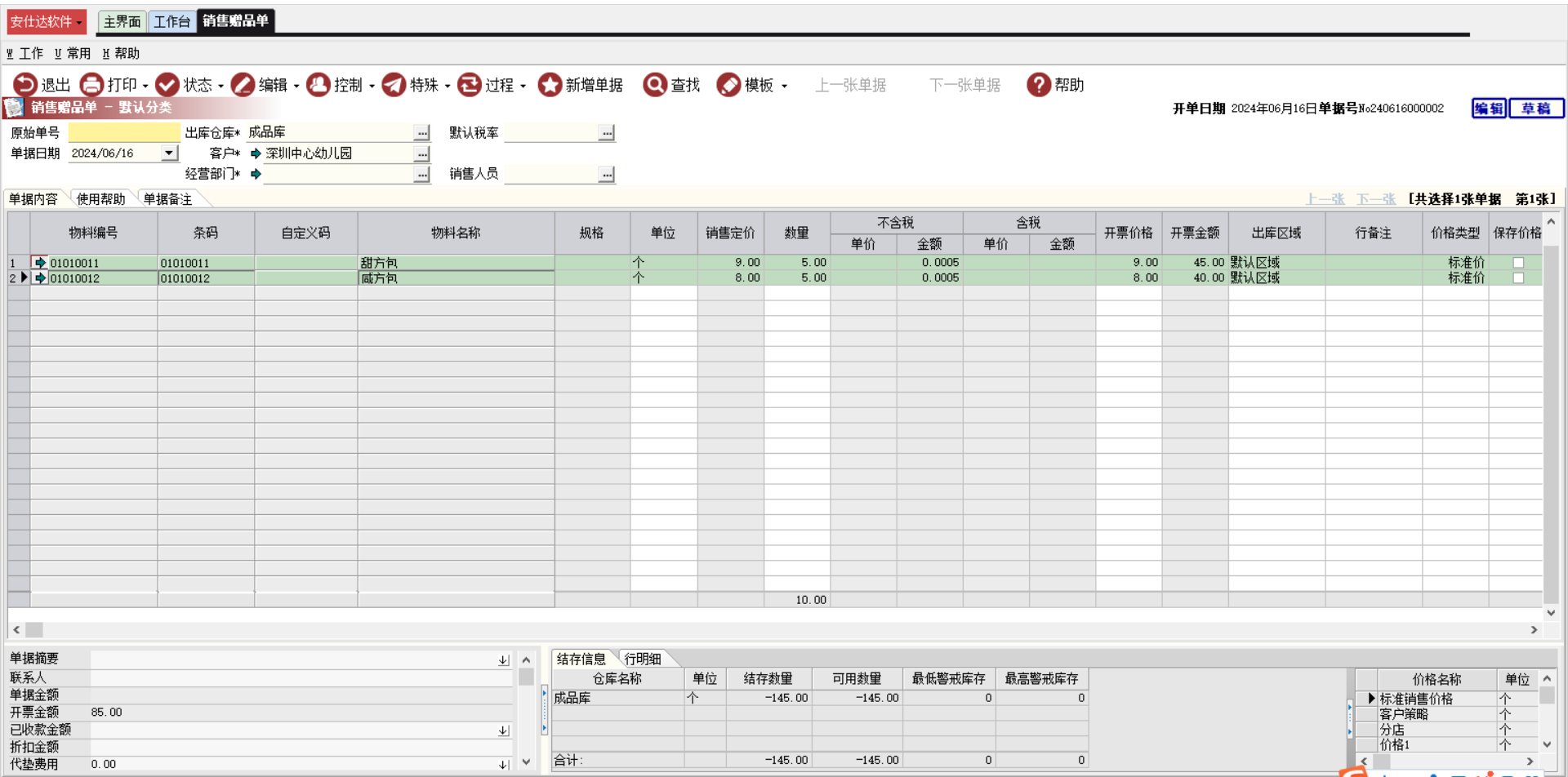Viewport: 1568px width, 777px height.
Task: Click the 数量 column header
Action: 797,233
